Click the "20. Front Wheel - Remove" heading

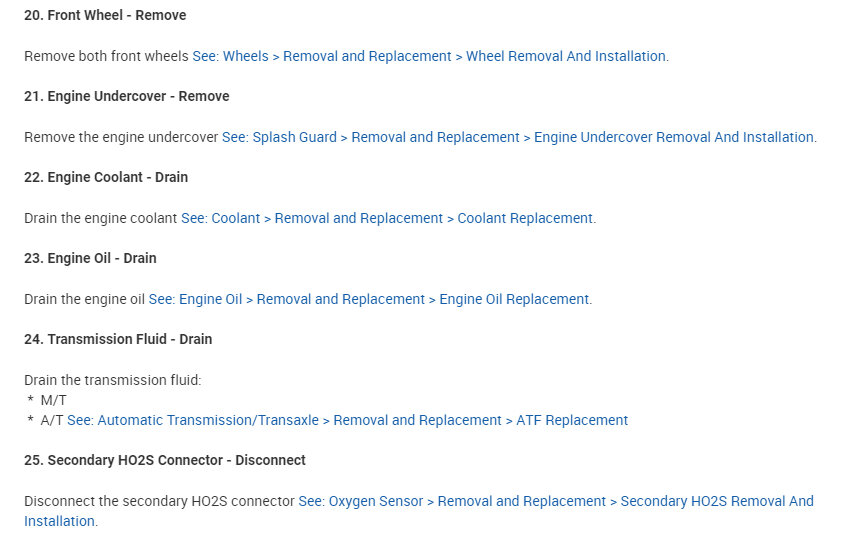pyautogui.click(x=105, y=15)
